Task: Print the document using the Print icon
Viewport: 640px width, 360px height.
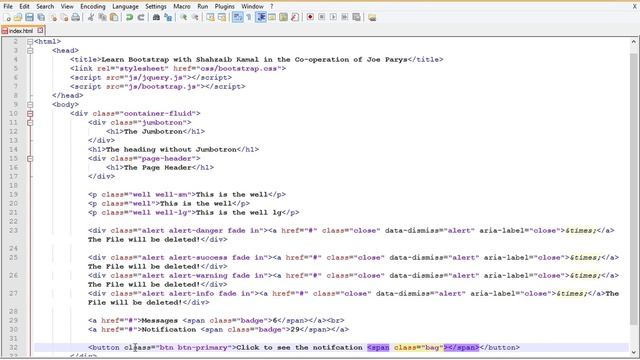Action: tap(76, 17)
